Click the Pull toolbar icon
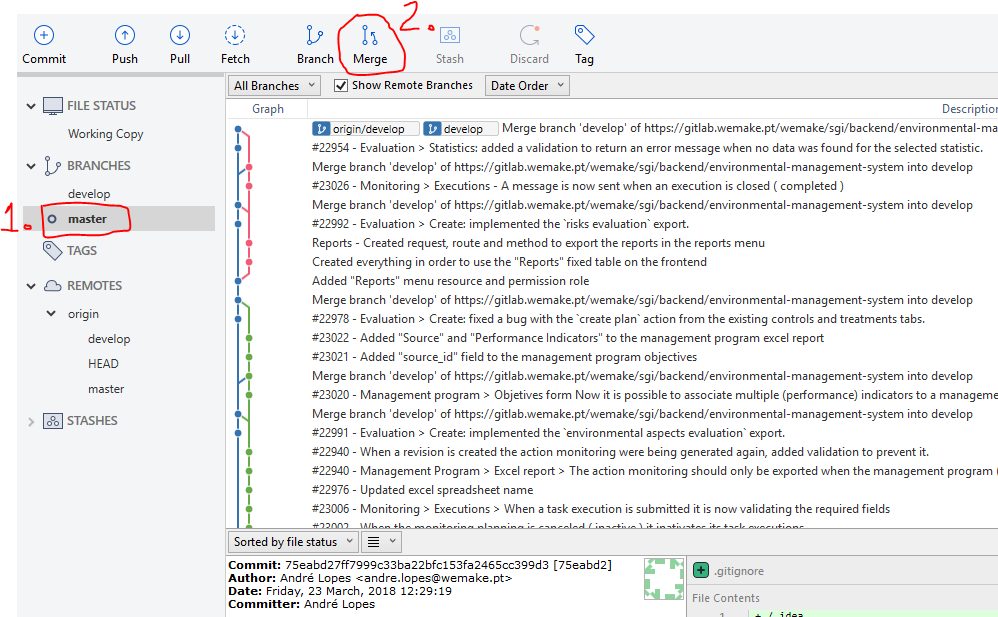 pyautogui.click(x=180, y=36)
